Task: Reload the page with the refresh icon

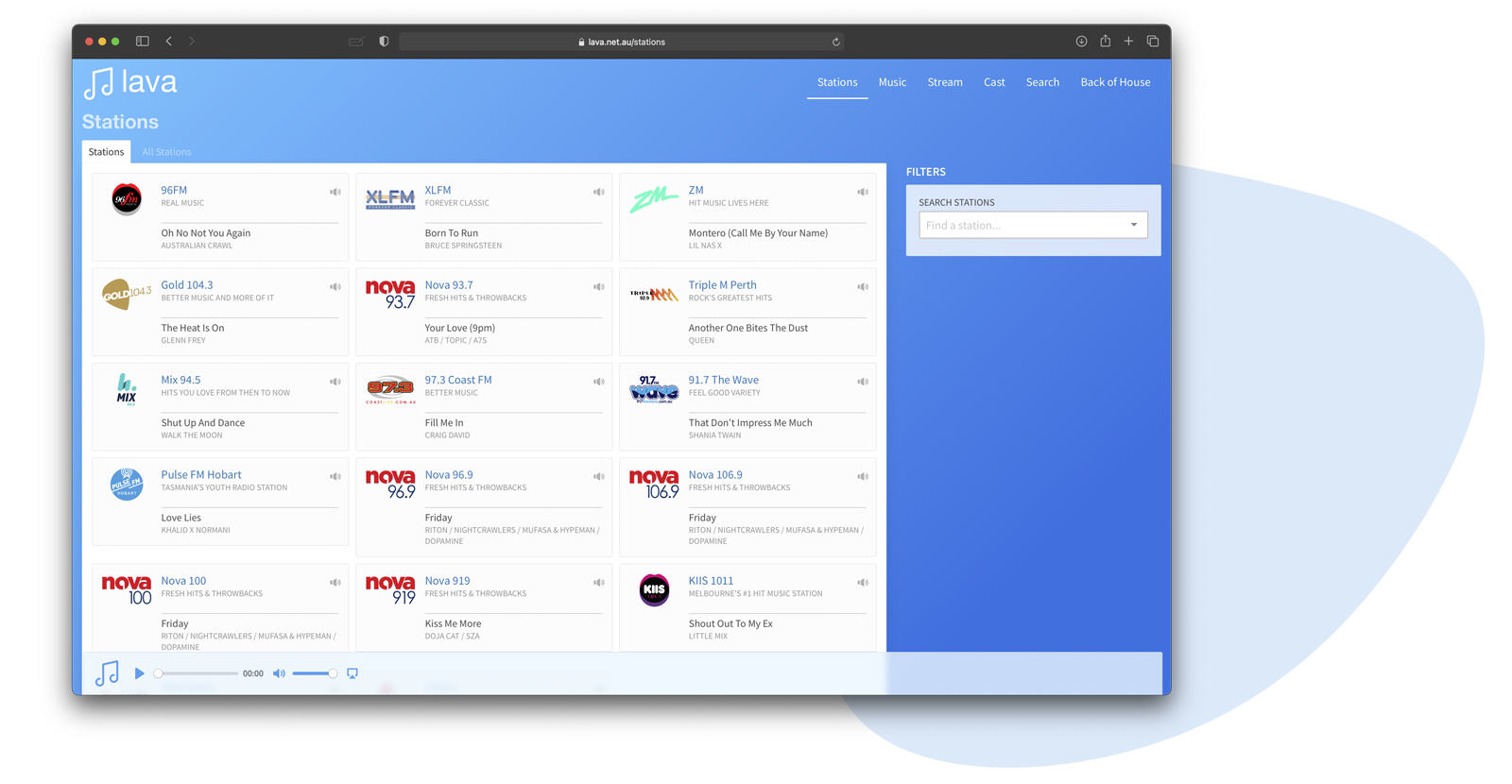Action: (835, 42)
